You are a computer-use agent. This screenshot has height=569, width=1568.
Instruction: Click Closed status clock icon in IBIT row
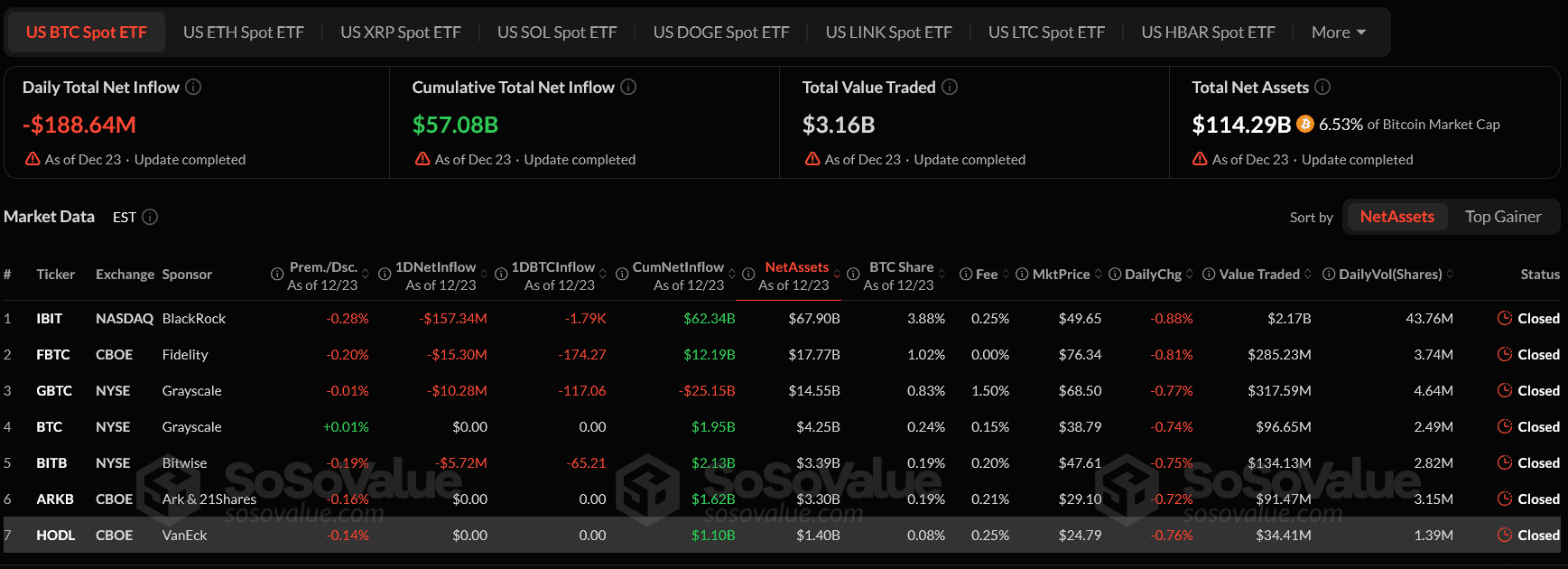(1505, 318)
